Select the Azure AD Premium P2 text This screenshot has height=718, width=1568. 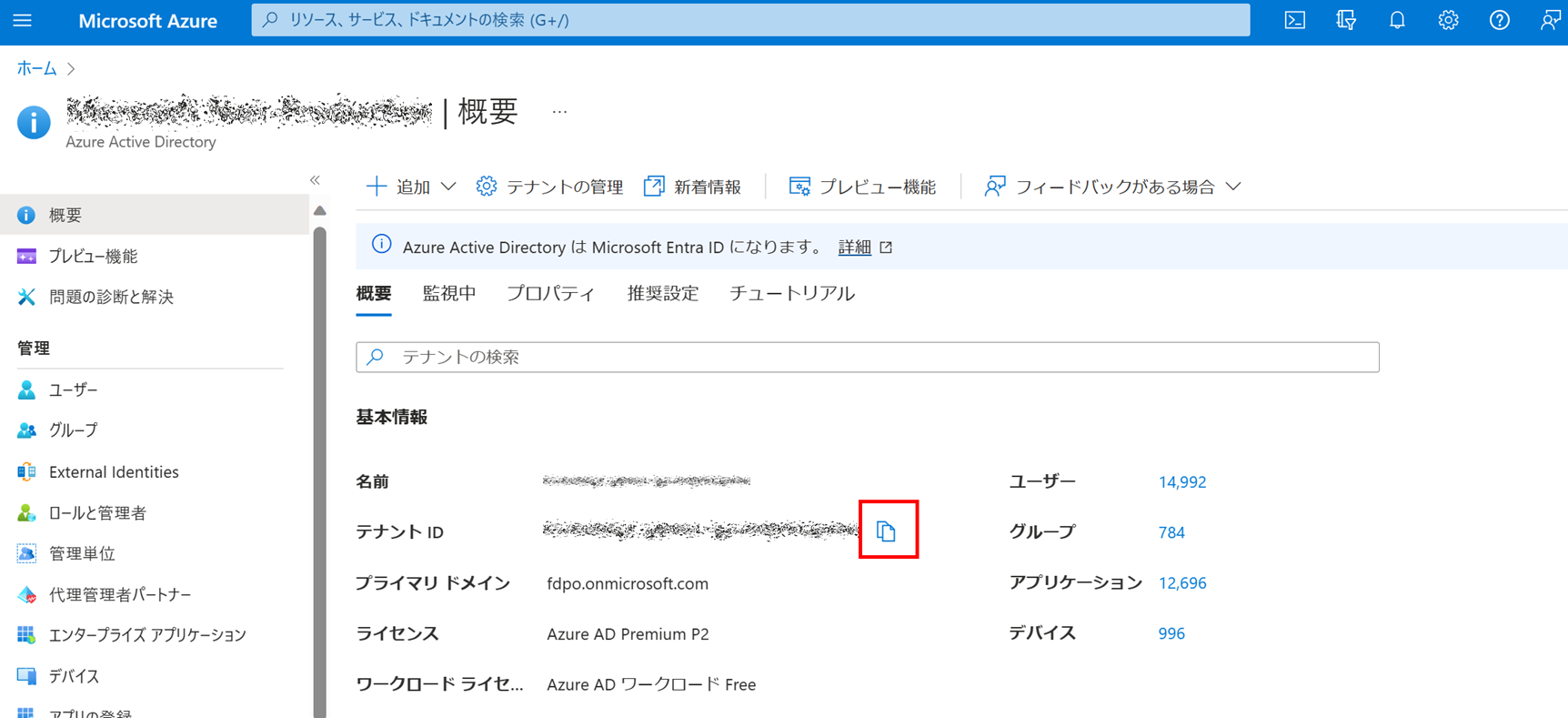tap(628, 634)
